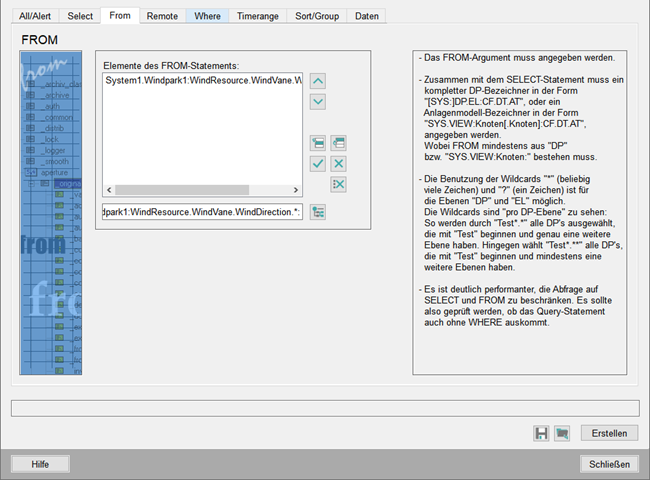Load query with the folder icon
The width and height of the screenshot is (650, 480).
pyautogui.click(x=562, y=433)
